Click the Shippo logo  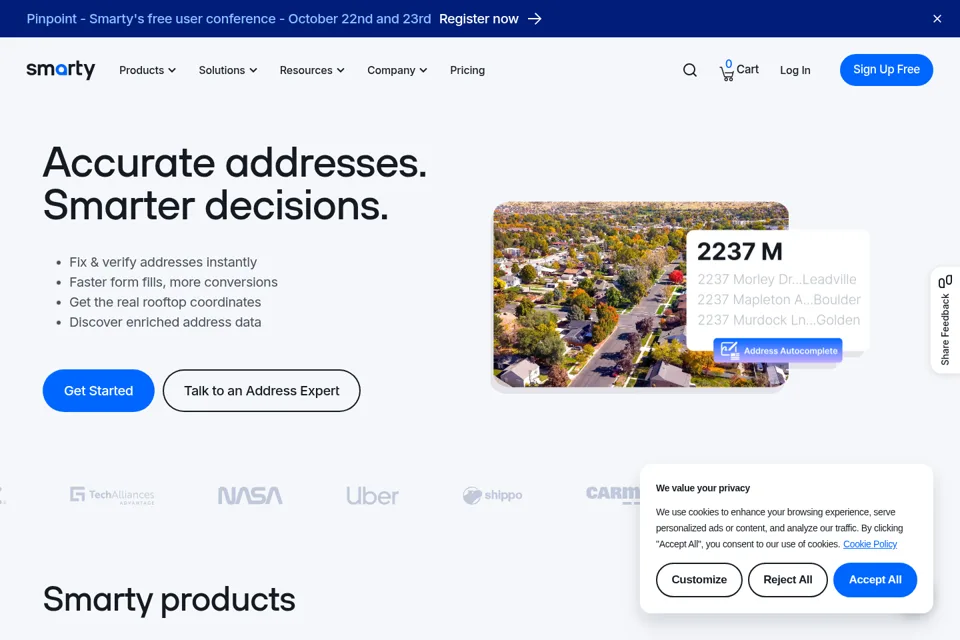click(492, 495)
